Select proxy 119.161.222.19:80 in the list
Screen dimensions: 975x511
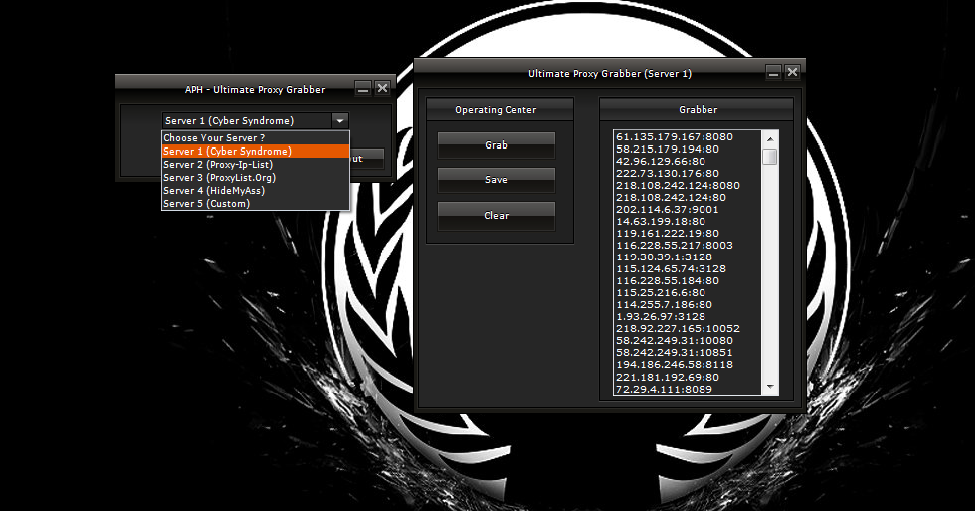click(x=667, y=234)
